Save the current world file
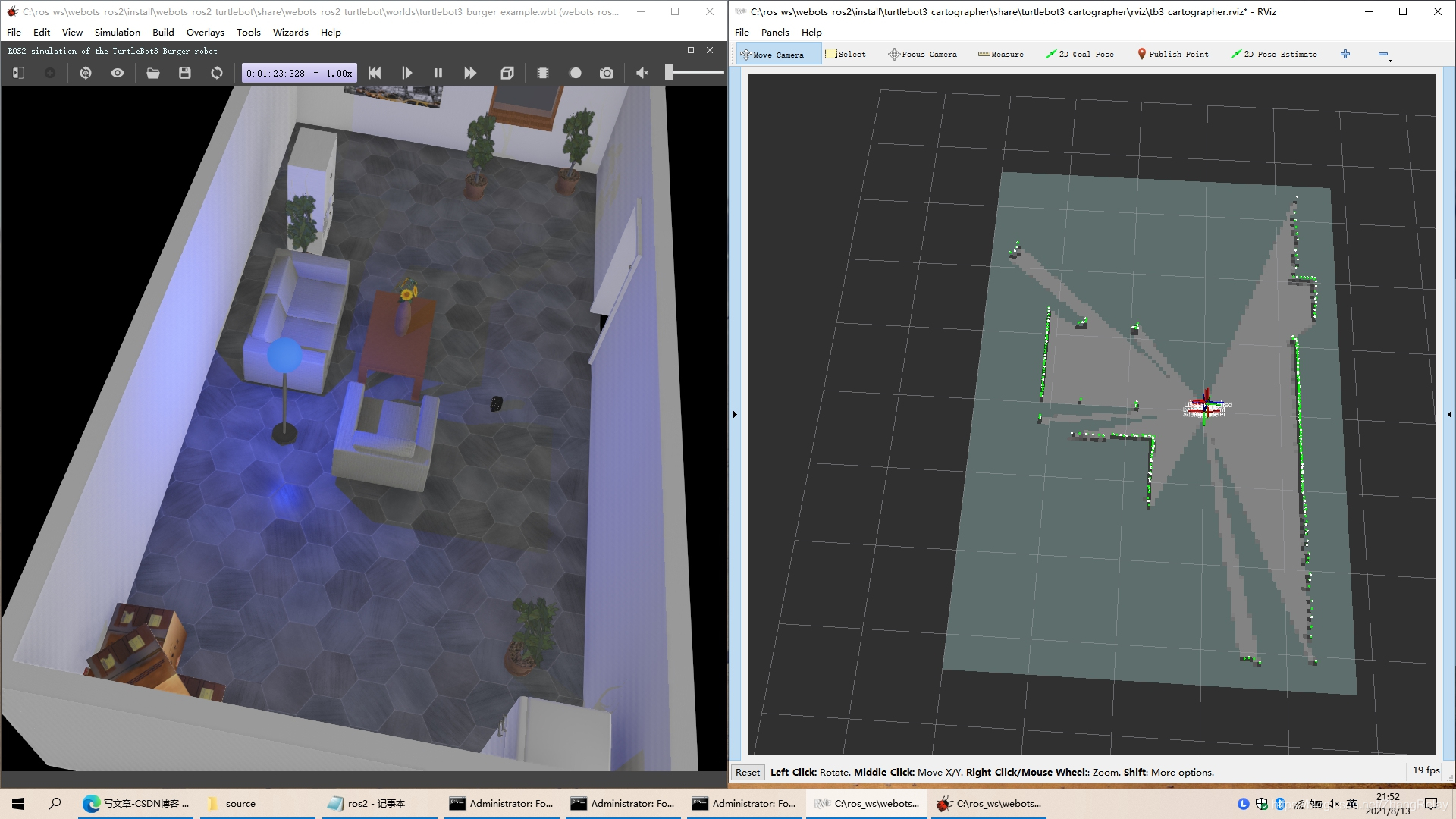This screenshot has width=1456, height=819. pyautogui.click(x=185, y=73)
